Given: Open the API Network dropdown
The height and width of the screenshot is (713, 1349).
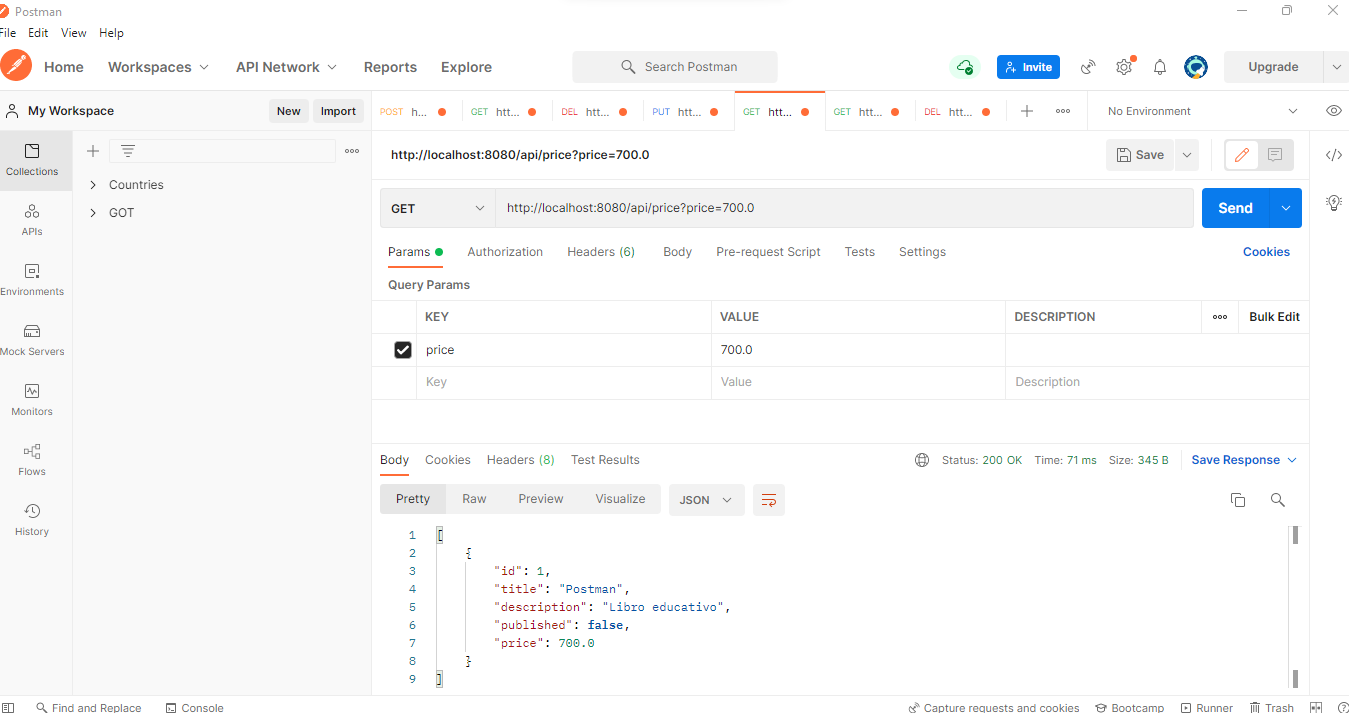Looking at the screenshot, I should click(x=286, y=67).
